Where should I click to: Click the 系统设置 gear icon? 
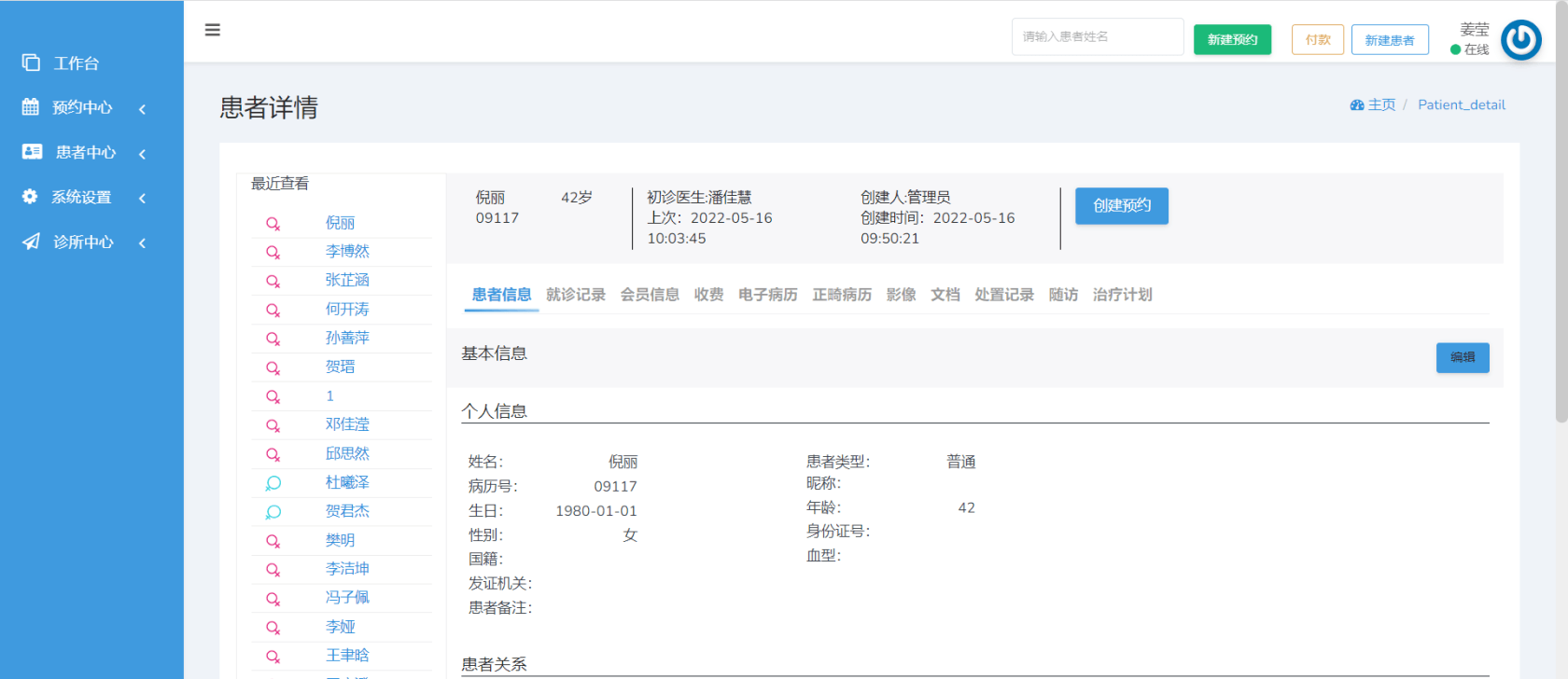[30, 197]
